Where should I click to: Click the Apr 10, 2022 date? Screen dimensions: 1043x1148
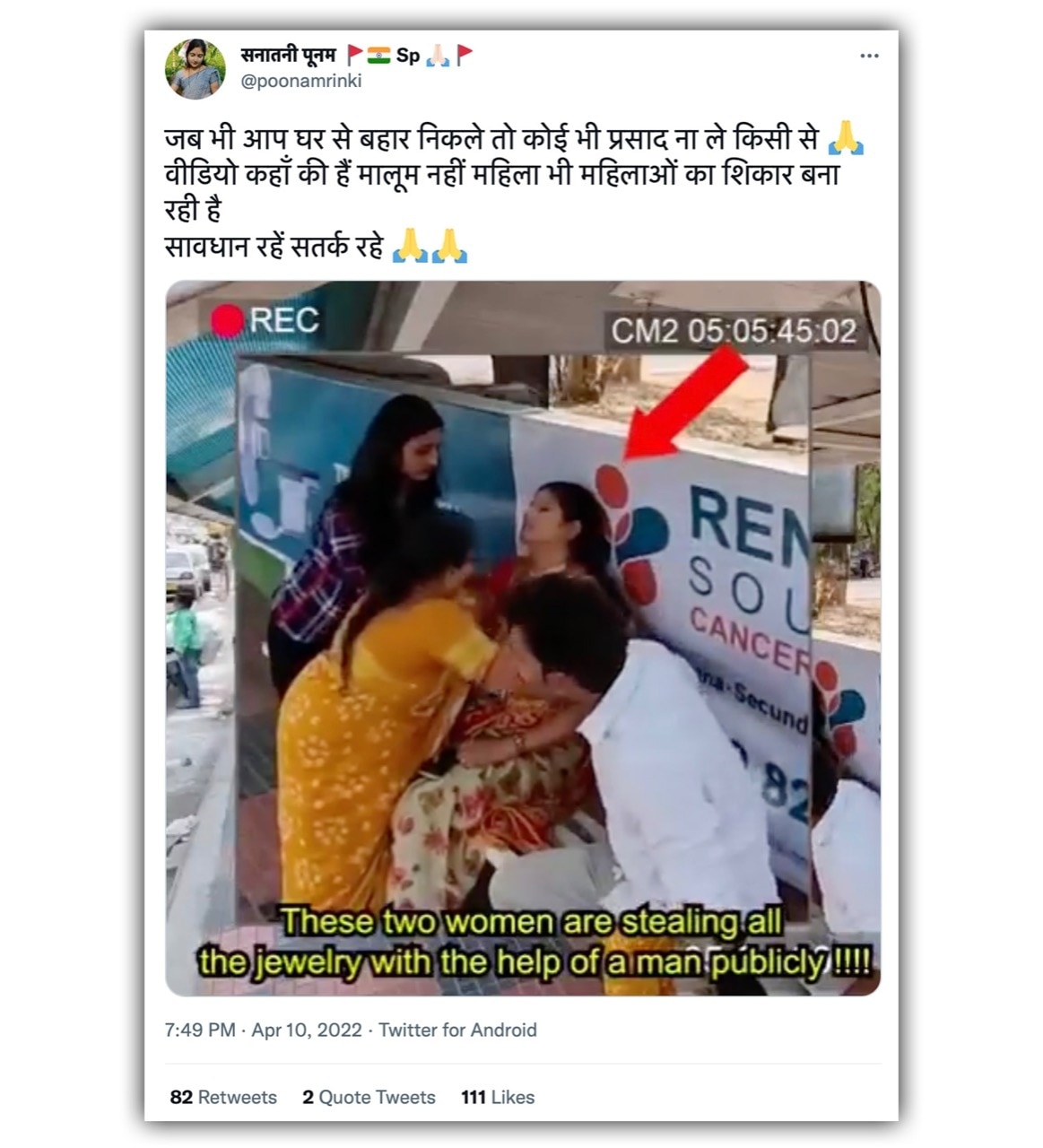click(307, 1030)
